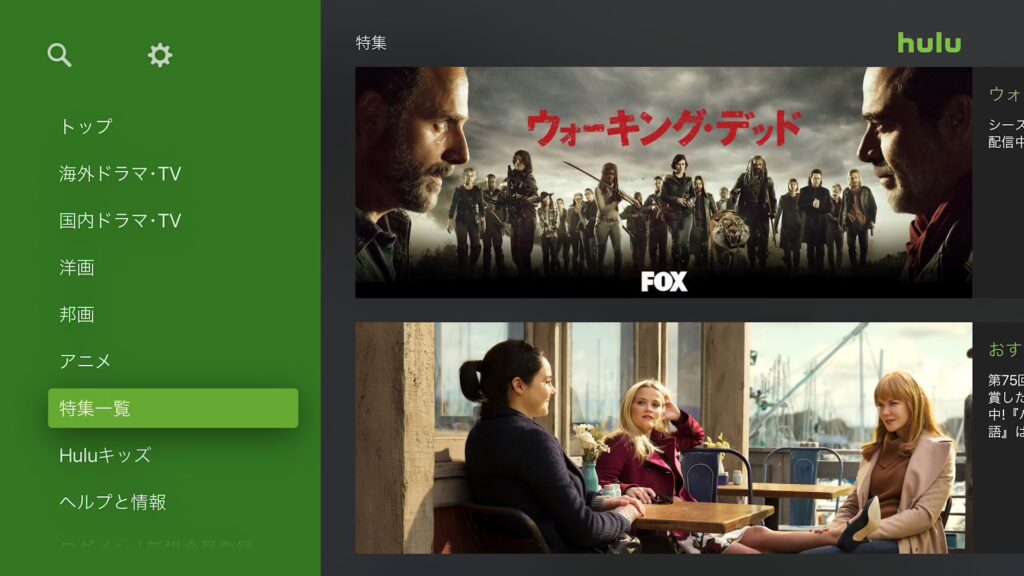Select 洋画 in the sidebar
The image size is (1024, 576).
[x=77, y=267]
